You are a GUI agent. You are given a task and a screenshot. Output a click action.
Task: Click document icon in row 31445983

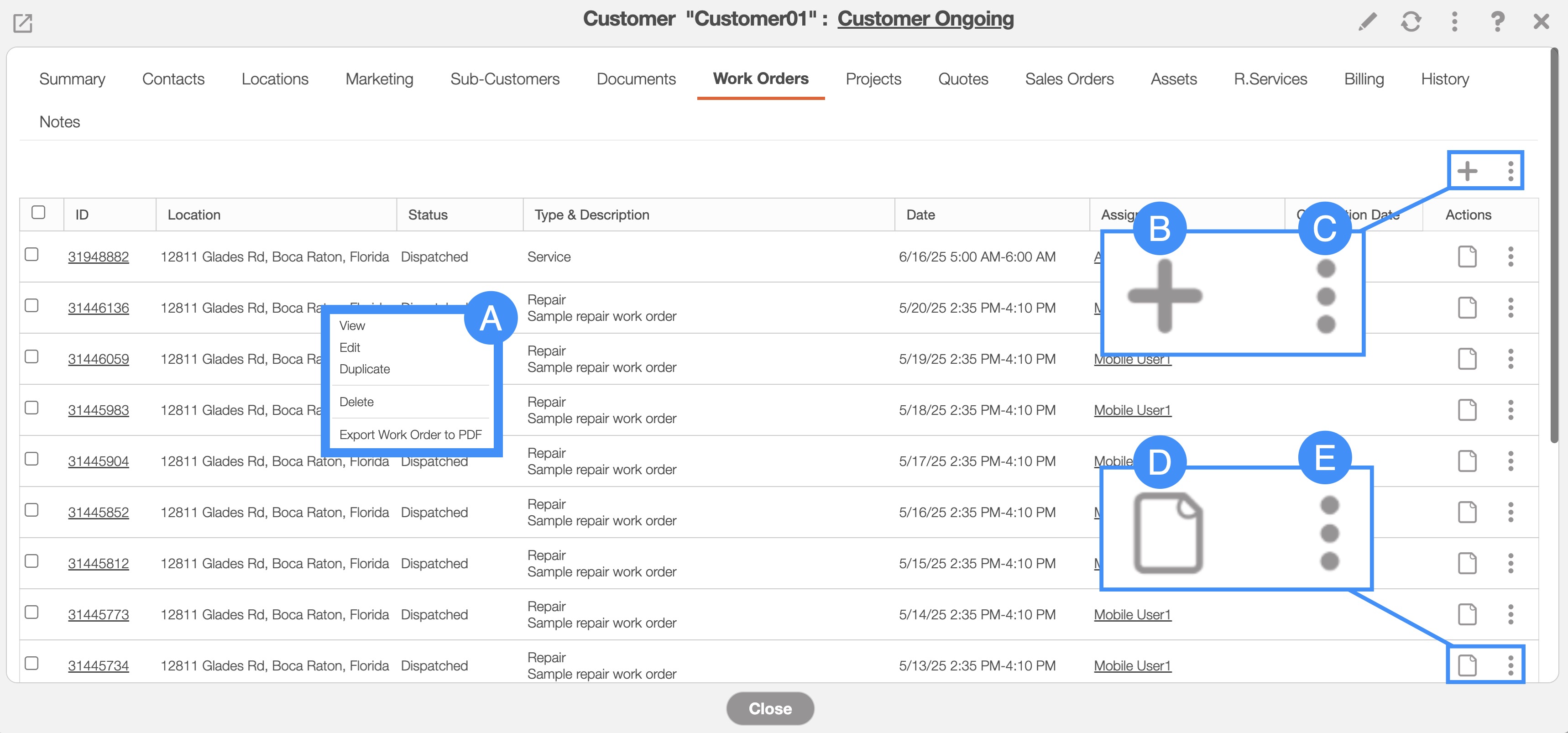[1467, 410]
